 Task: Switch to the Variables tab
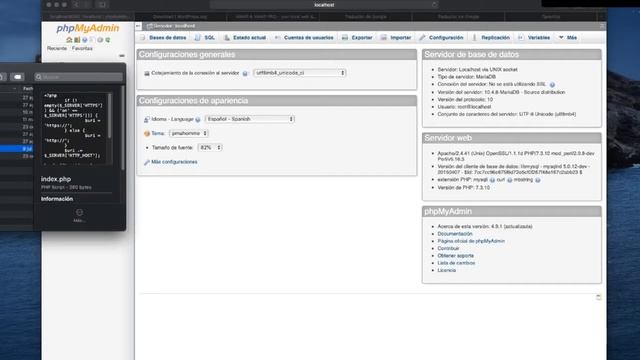(x=534, y=38)
